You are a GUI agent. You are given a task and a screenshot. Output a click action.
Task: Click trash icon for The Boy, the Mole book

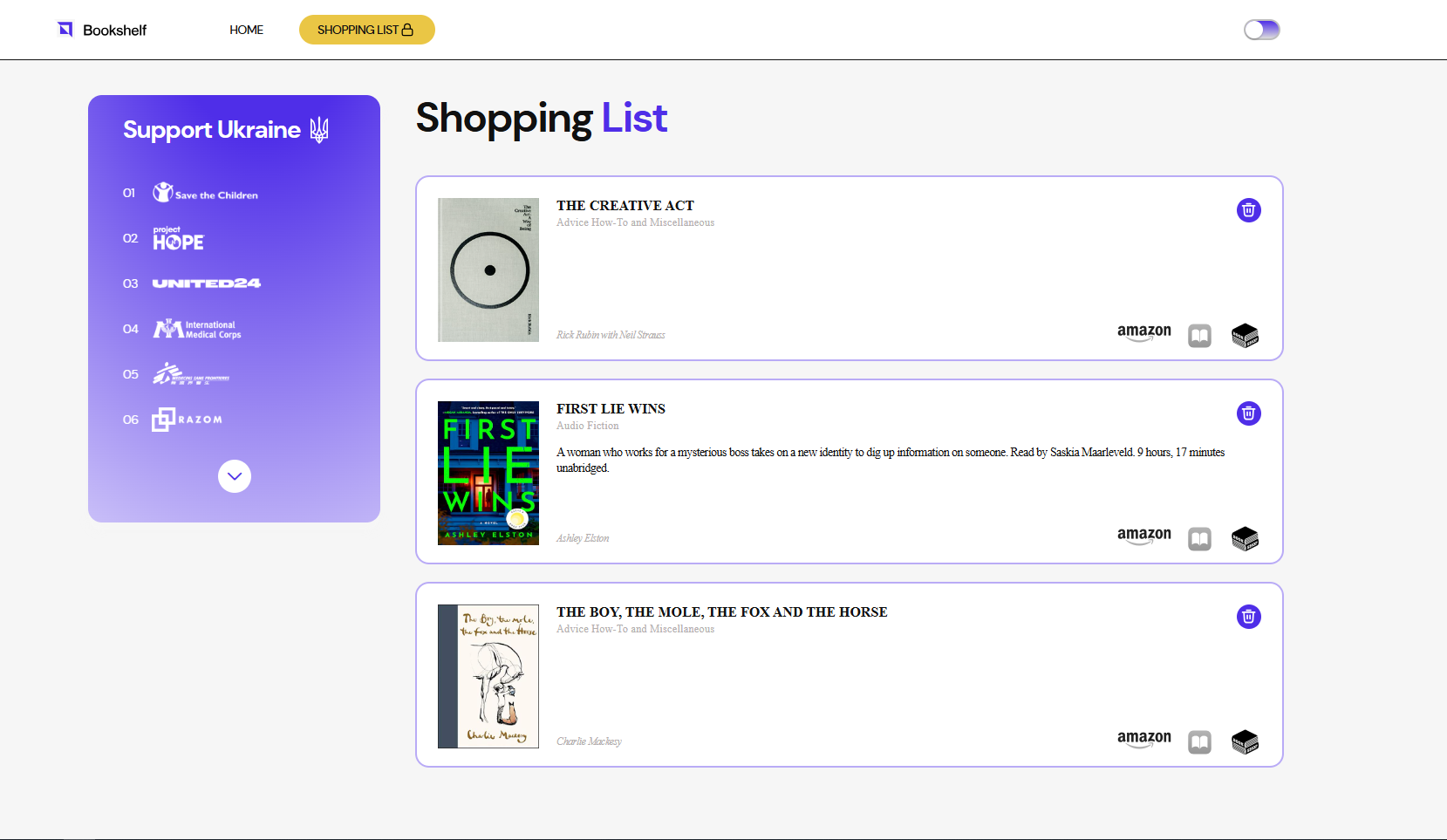coord(1248,617)
